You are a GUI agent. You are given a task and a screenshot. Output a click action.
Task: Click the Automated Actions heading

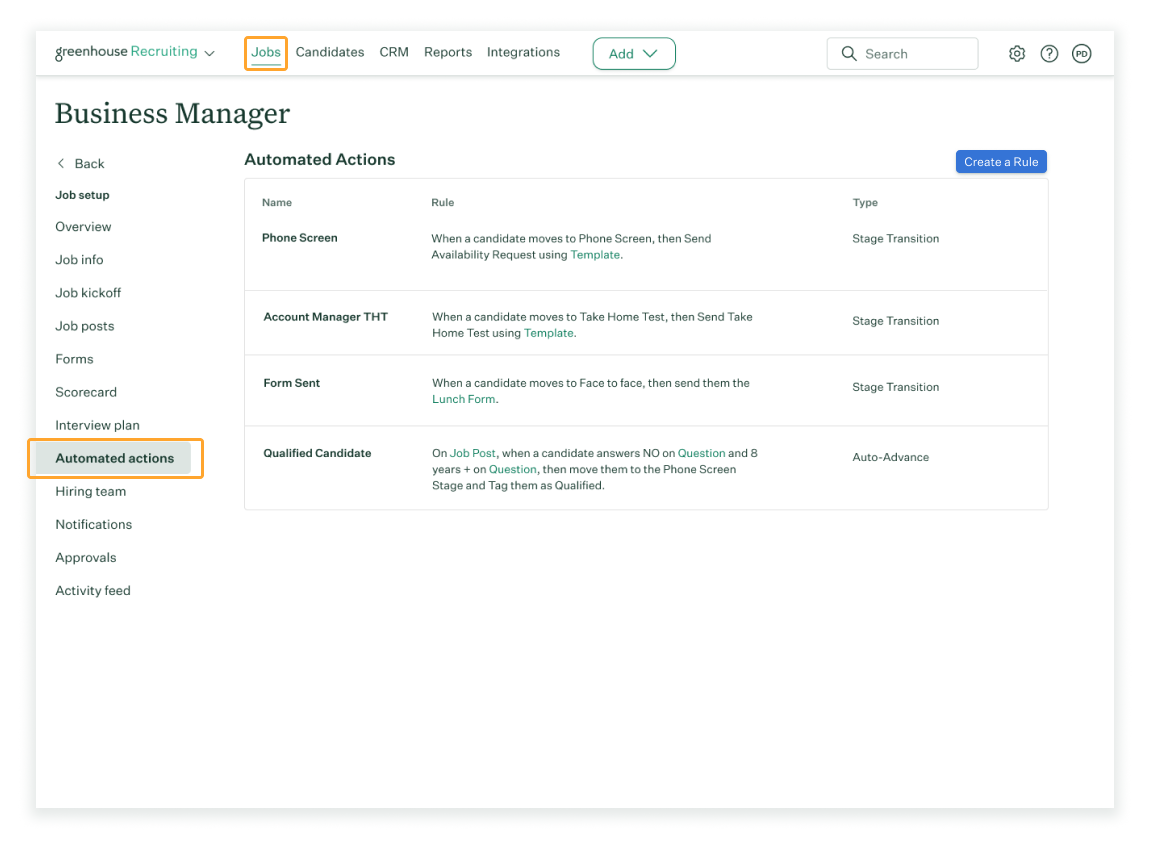pyautogui.click(x=320, y=159)
